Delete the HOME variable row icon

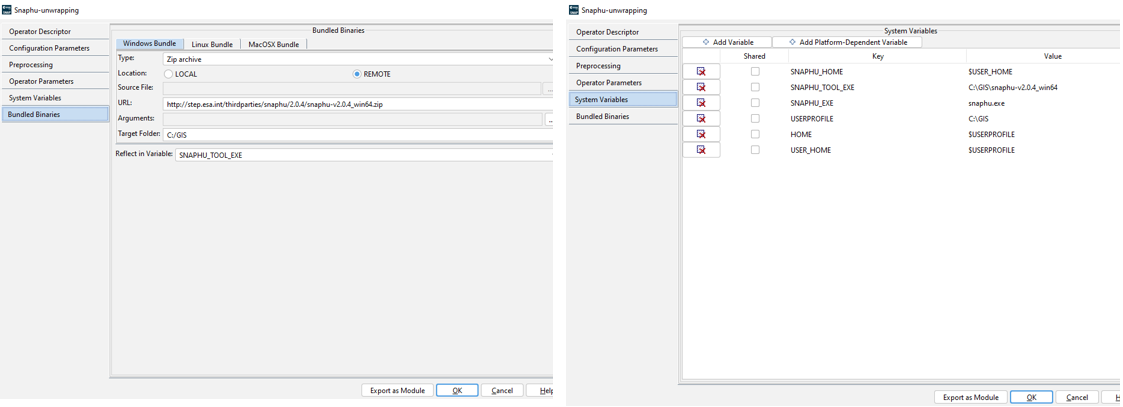(x=701, y=134)
